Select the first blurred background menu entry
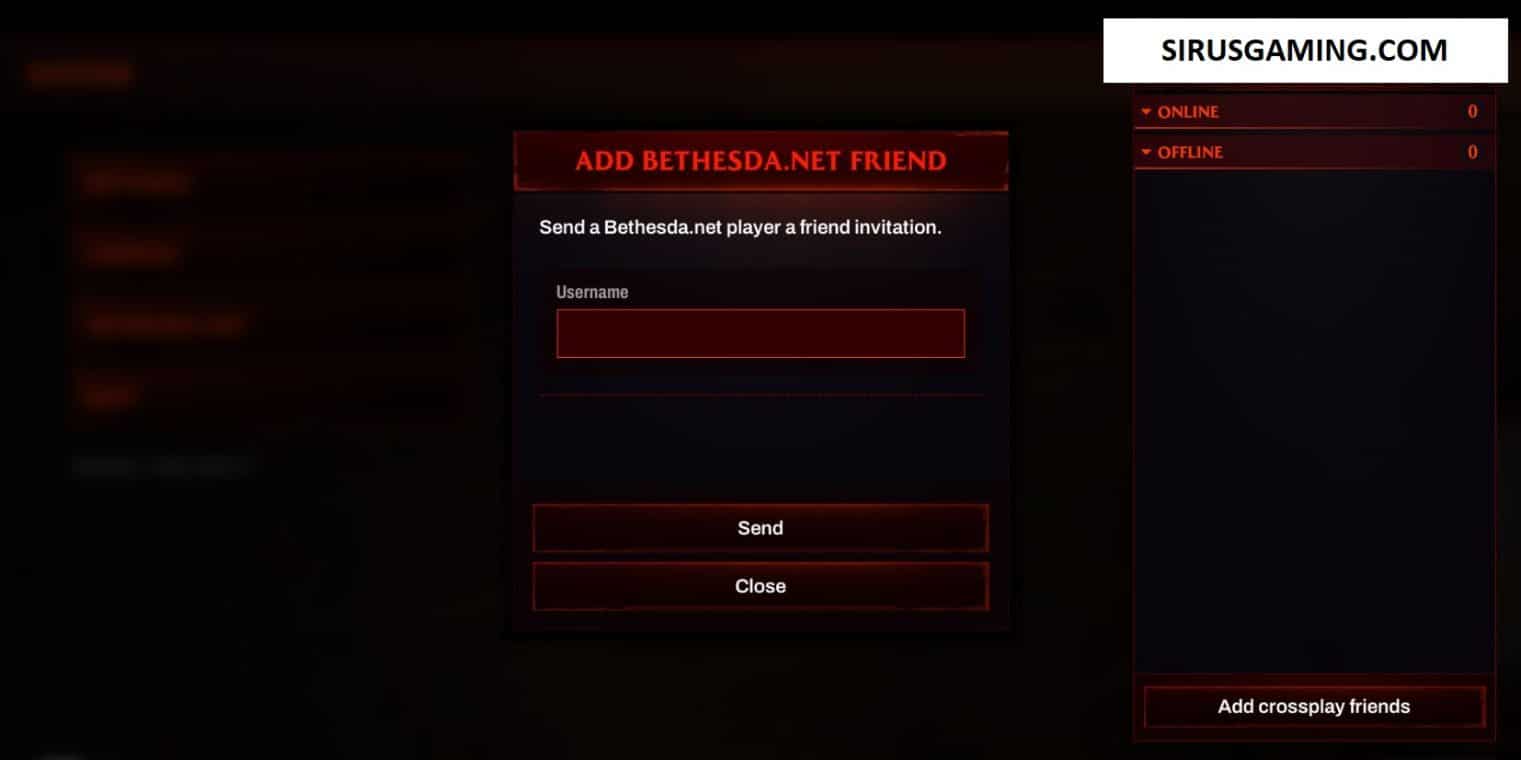 137,182
